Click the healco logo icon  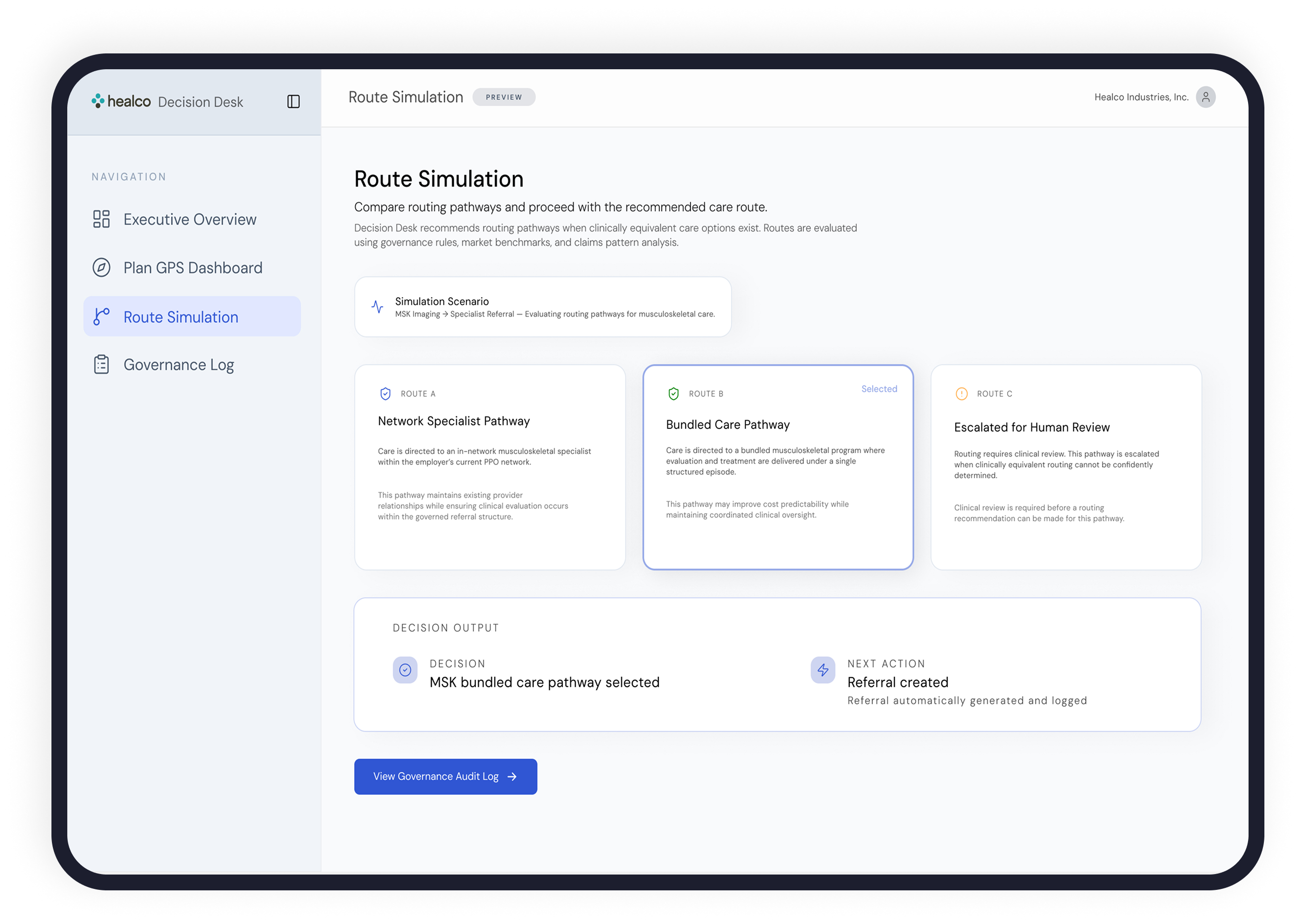[x=98, y=101]
